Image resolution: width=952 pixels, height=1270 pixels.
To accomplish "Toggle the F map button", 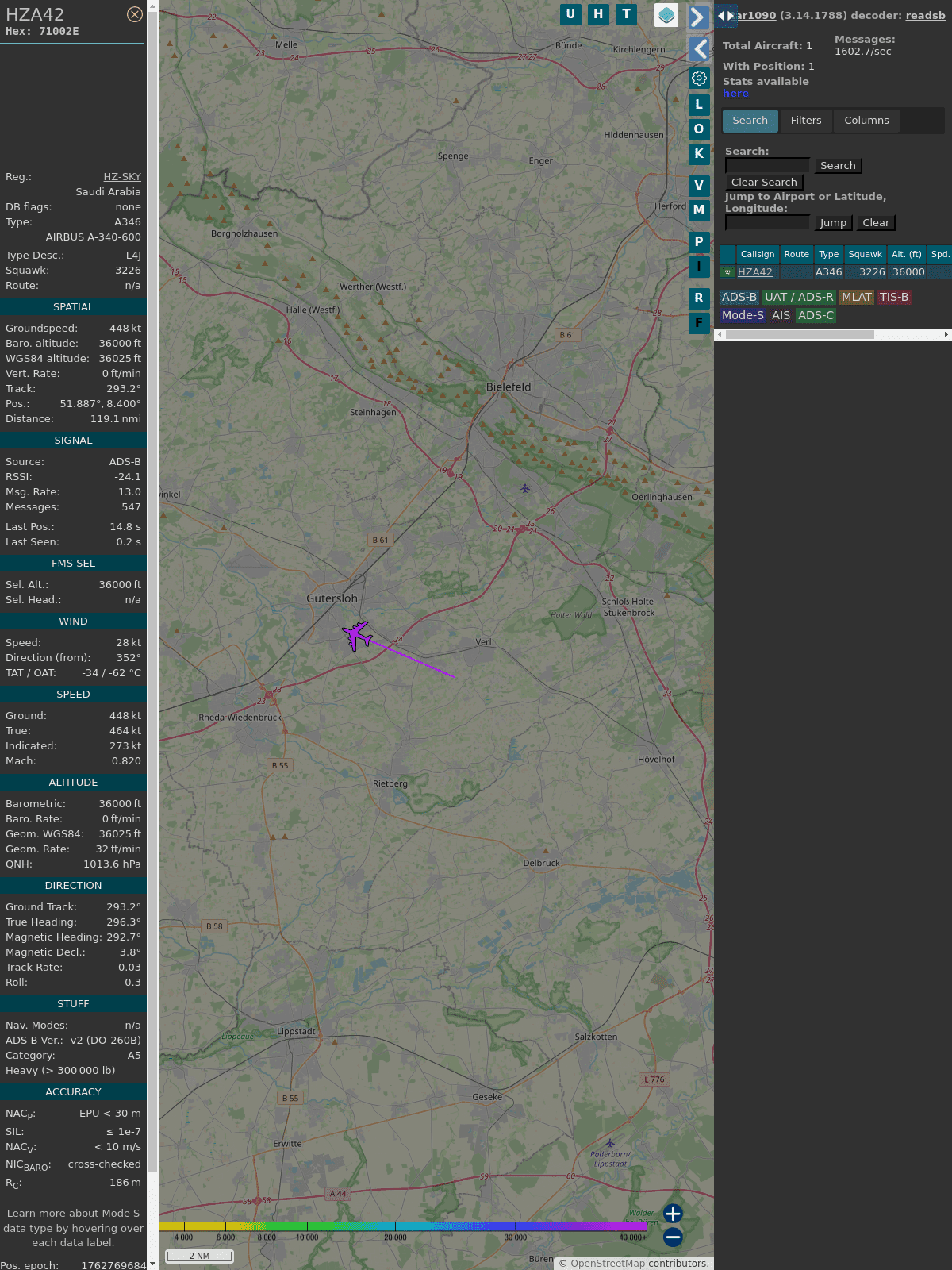I will 699,323.
